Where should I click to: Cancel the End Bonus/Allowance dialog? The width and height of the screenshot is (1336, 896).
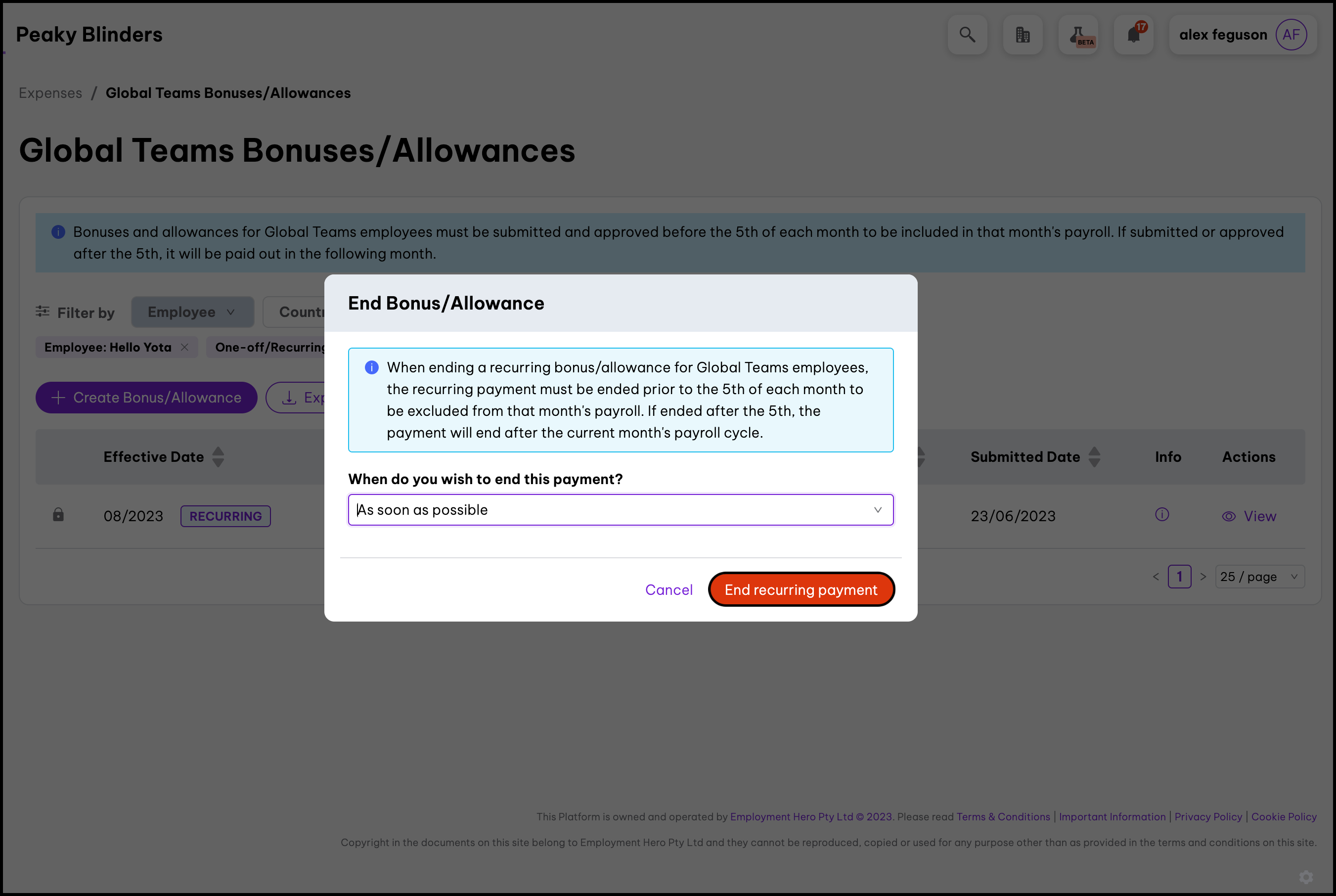[668, 590]
